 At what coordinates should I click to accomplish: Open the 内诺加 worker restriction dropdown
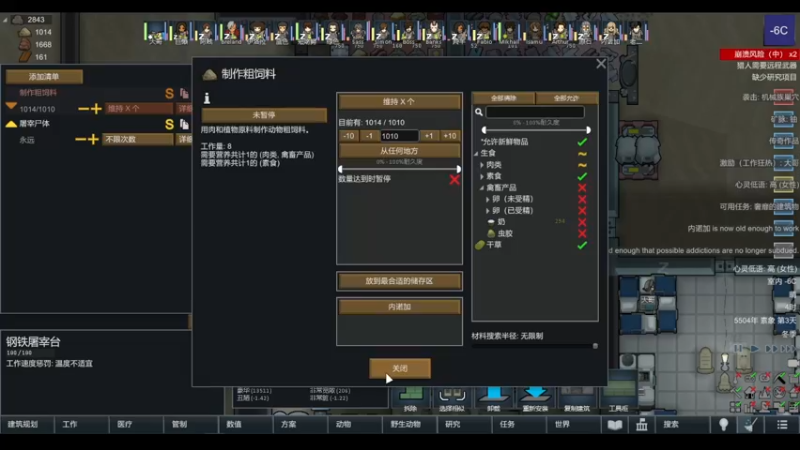tap(399, 307)
